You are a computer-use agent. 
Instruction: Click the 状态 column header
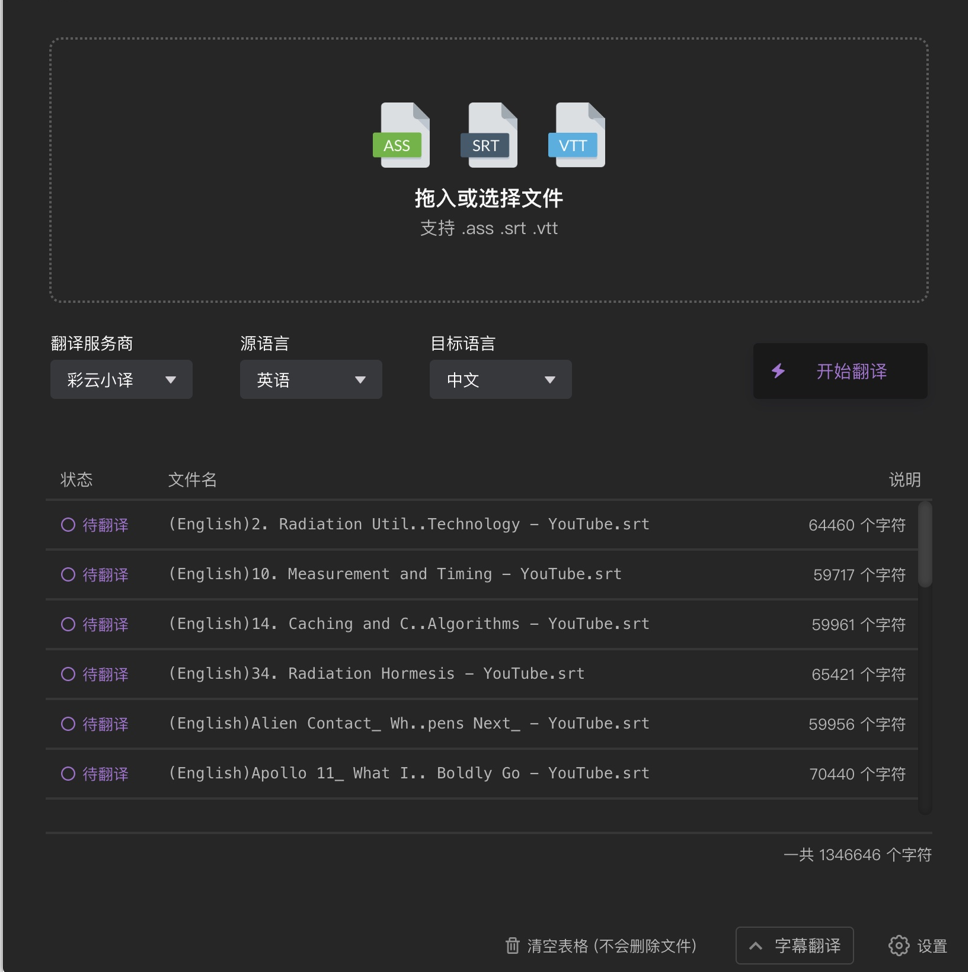pos(76,480)
